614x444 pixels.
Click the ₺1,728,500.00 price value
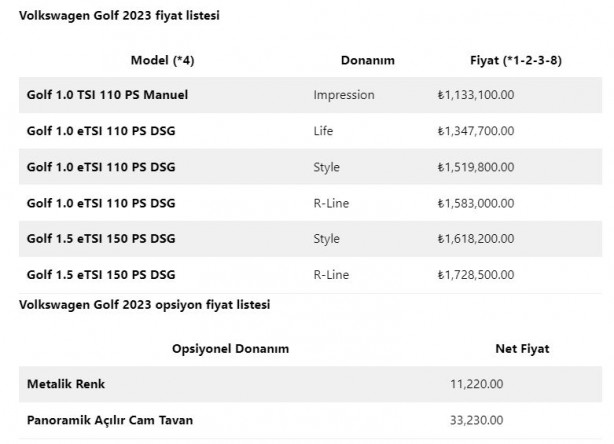475,275
